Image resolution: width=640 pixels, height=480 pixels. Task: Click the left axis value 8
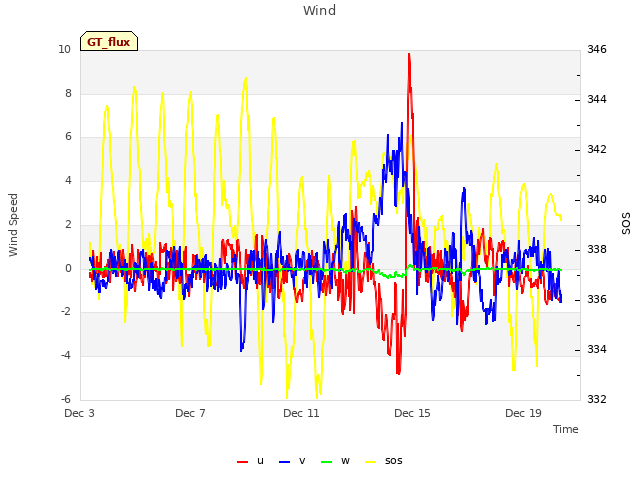[68, 93]
